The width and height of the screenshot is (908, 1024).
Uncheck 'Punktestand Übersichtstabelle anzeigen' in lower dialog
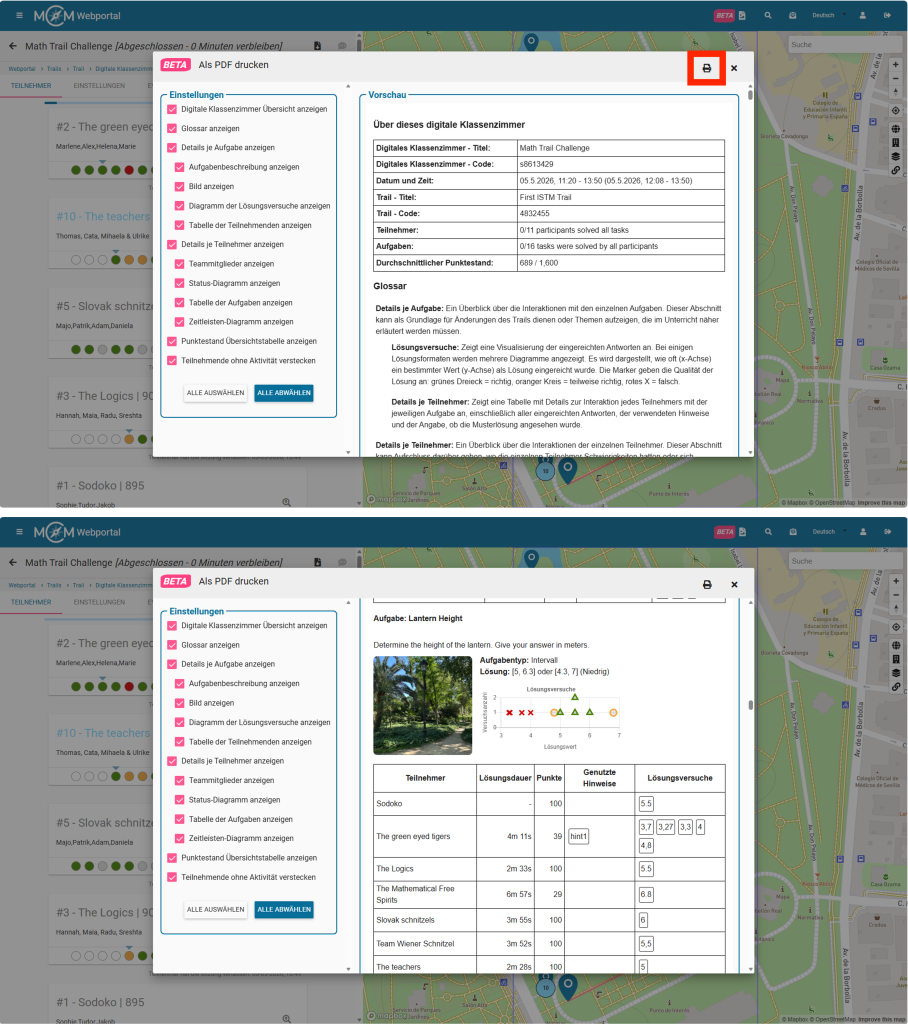(x=172, y=857)
